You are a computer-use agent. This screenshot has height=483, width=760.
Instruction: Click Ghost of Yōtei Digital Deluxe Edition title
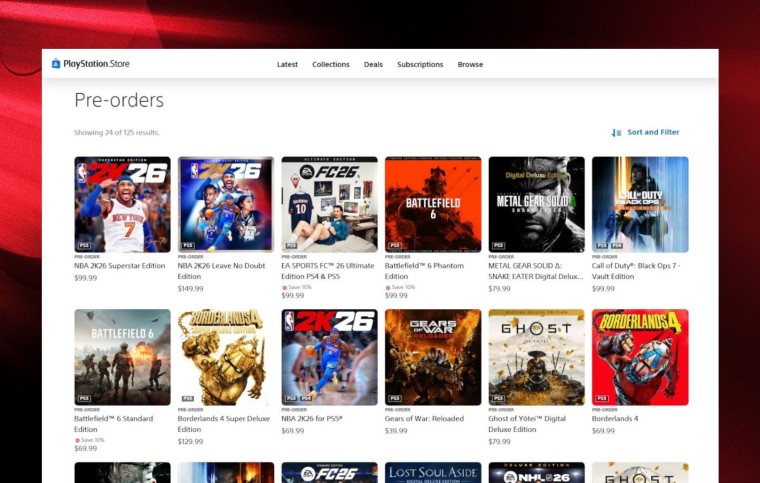(527, 424)
